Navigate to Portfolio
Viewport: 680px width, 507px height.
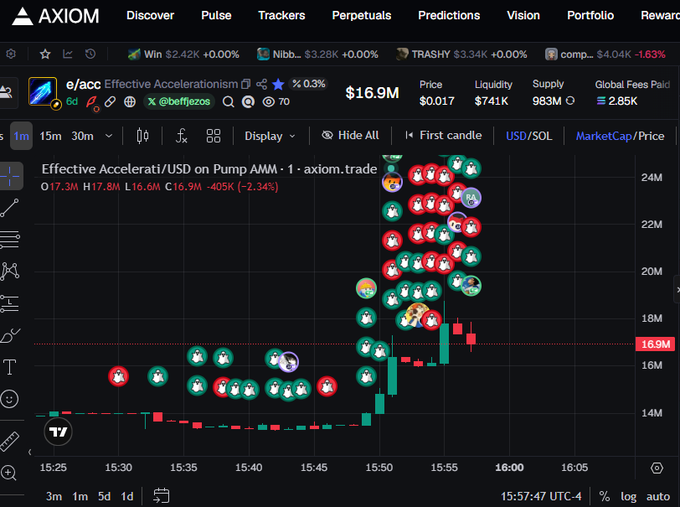(590, 16)
